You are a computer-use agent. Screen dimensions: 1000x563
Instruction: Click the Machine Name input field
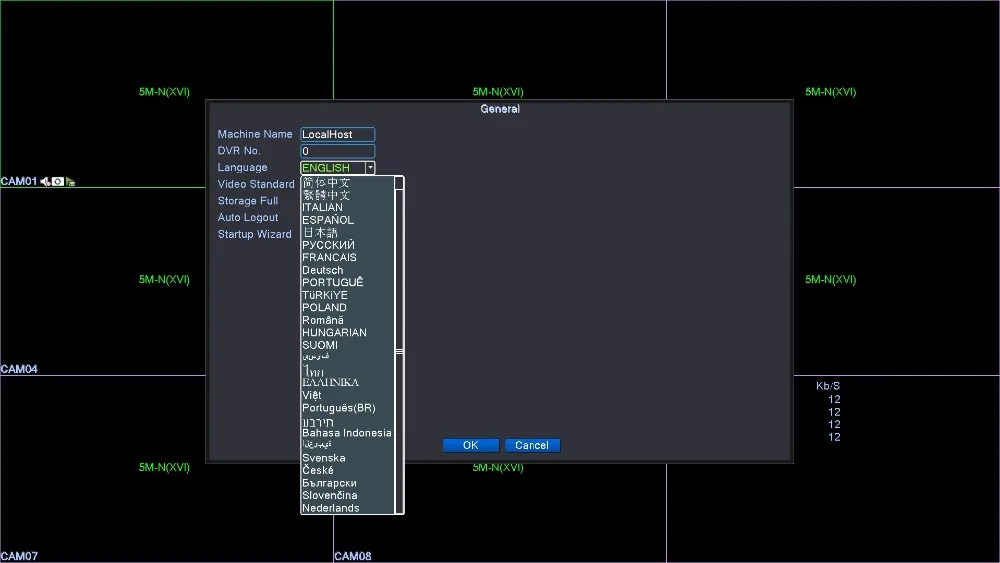click(337, 135)
